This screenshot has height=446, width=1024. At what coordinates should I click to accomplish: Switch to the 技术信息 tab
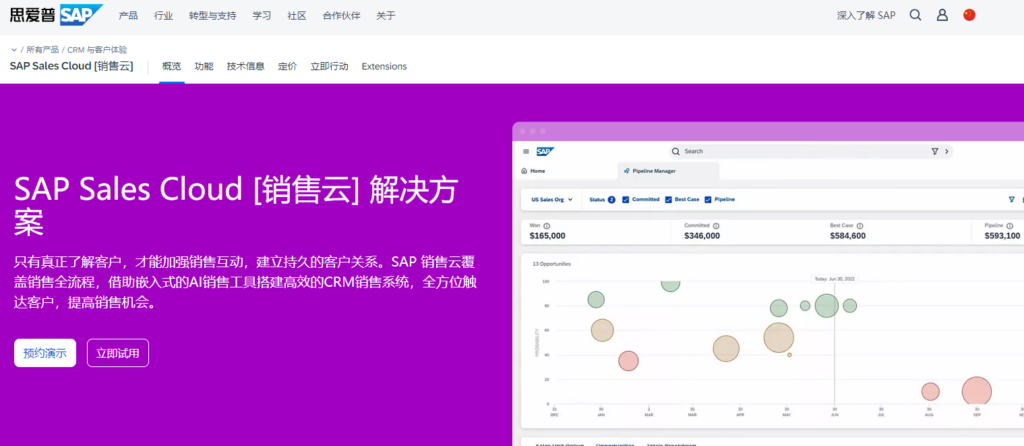point(246,66)
